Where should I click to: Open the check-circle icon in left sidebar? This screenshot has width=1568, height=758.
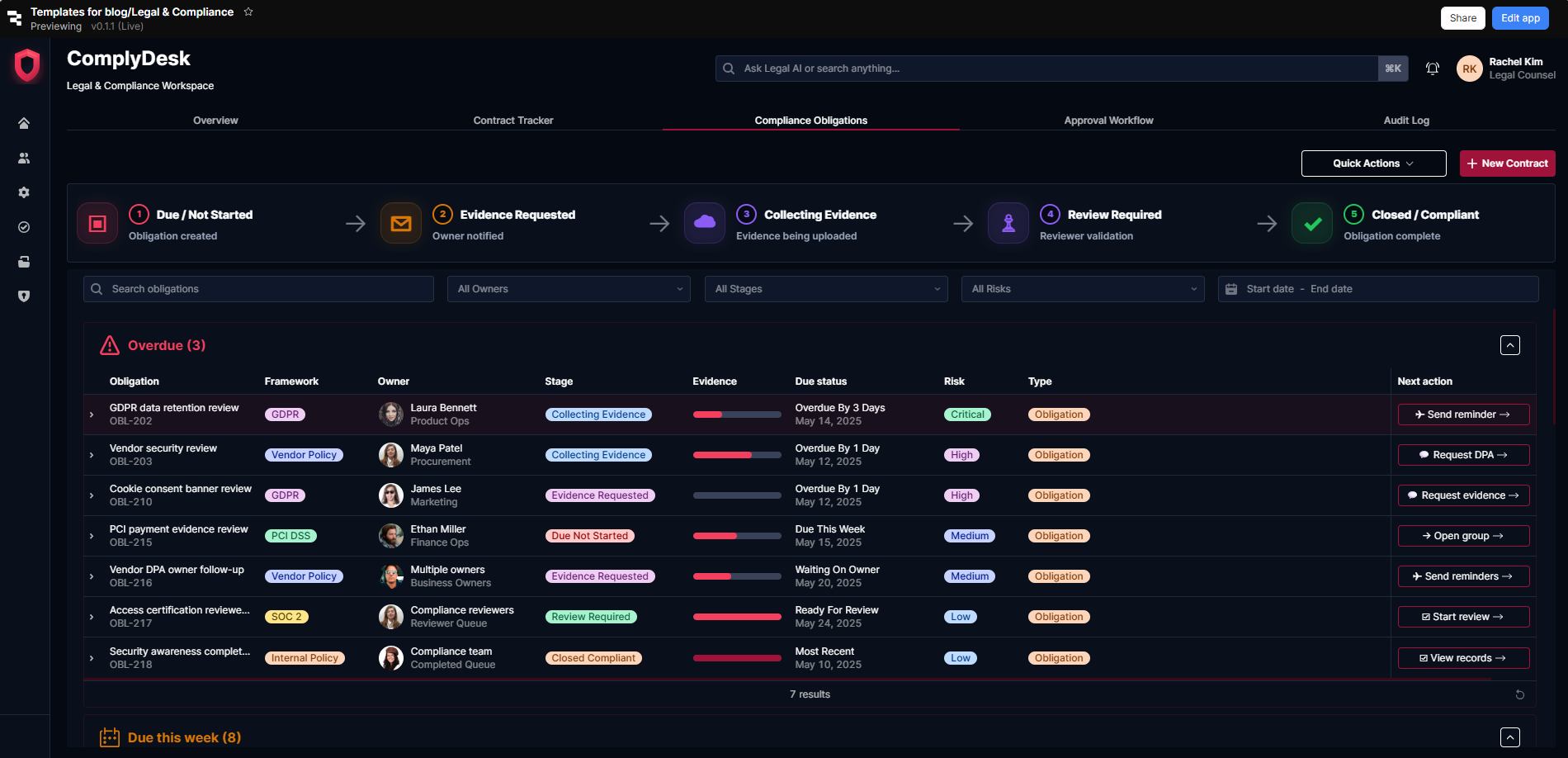coord(24,227)
